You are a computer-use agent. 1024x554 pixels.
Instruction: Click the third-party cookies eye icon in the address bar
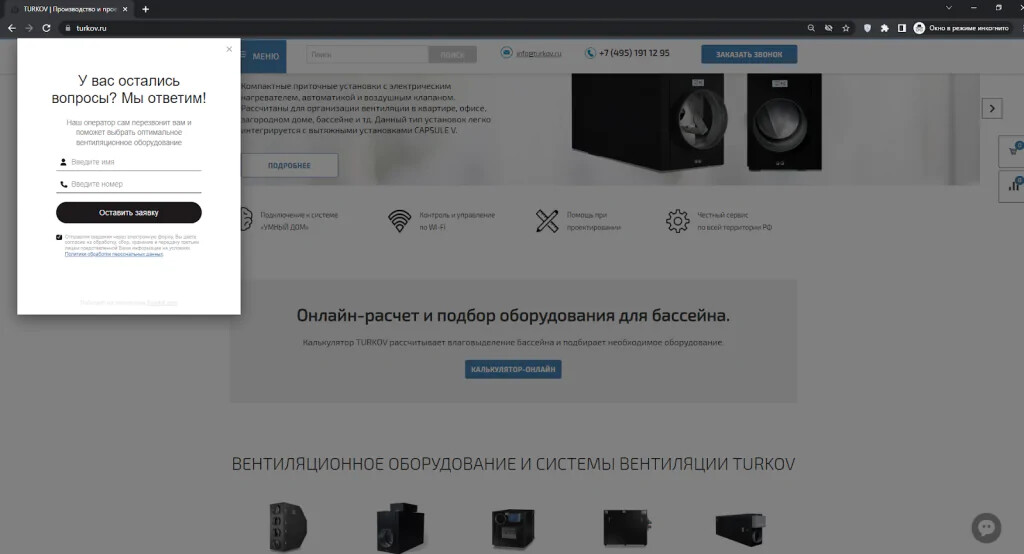point(829,28)
